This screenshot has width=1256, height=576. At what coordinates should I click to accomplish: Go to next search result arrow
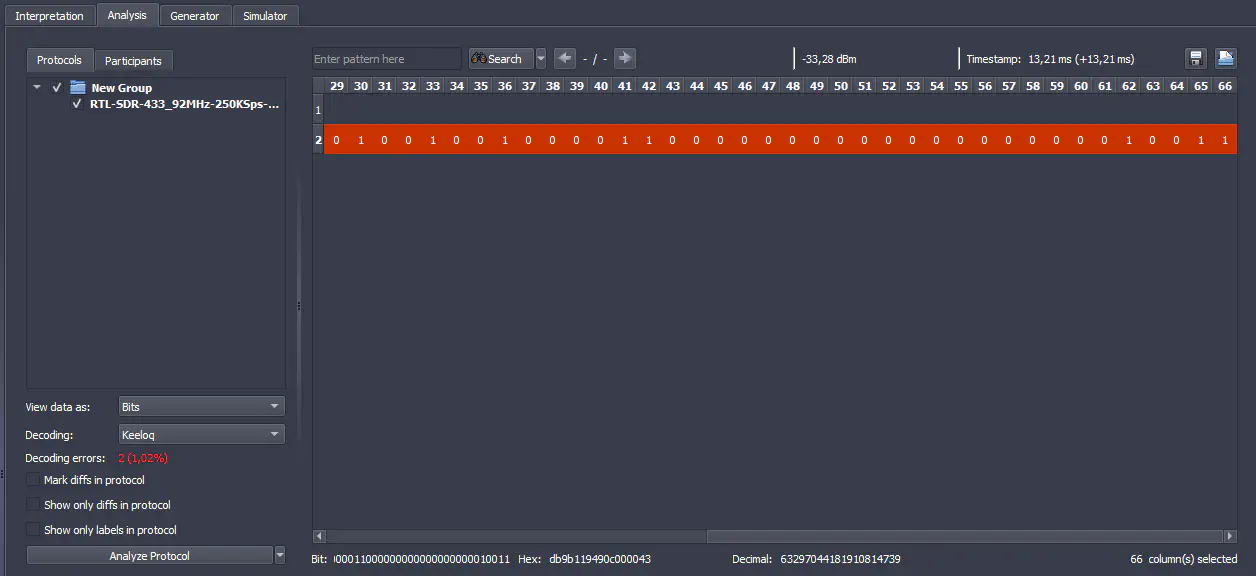tap(625, 59)
